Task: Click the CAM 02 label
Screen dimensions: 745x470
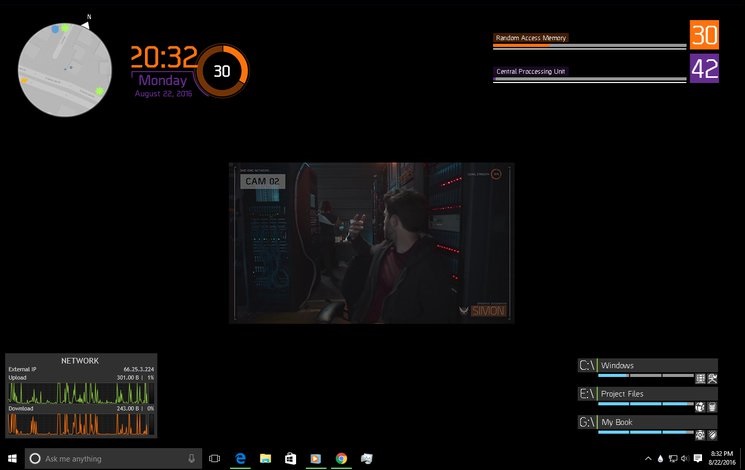Action: (x=262, y=181)
